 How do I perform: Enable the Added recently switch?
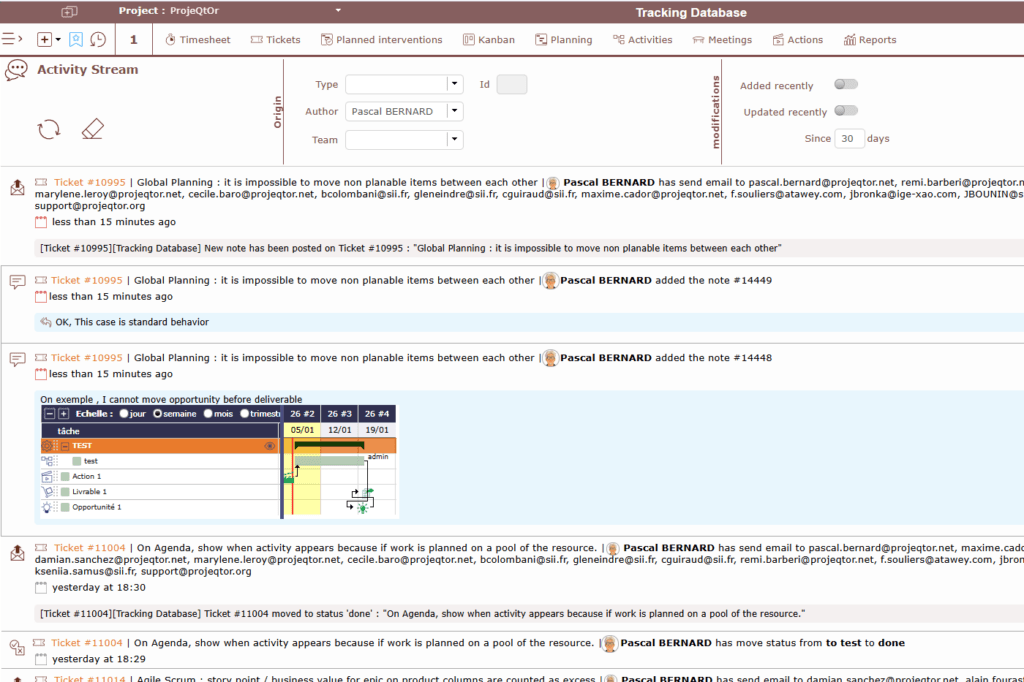(845, 85)
